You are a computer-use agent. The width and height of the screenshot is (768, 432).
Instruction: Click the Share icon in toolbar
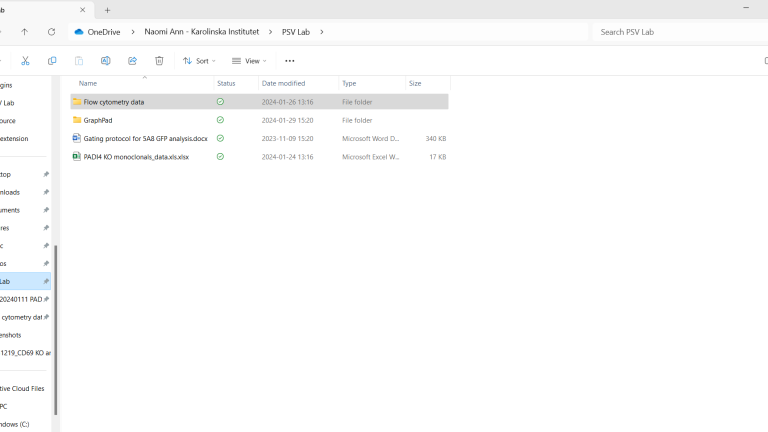point(132,61)
